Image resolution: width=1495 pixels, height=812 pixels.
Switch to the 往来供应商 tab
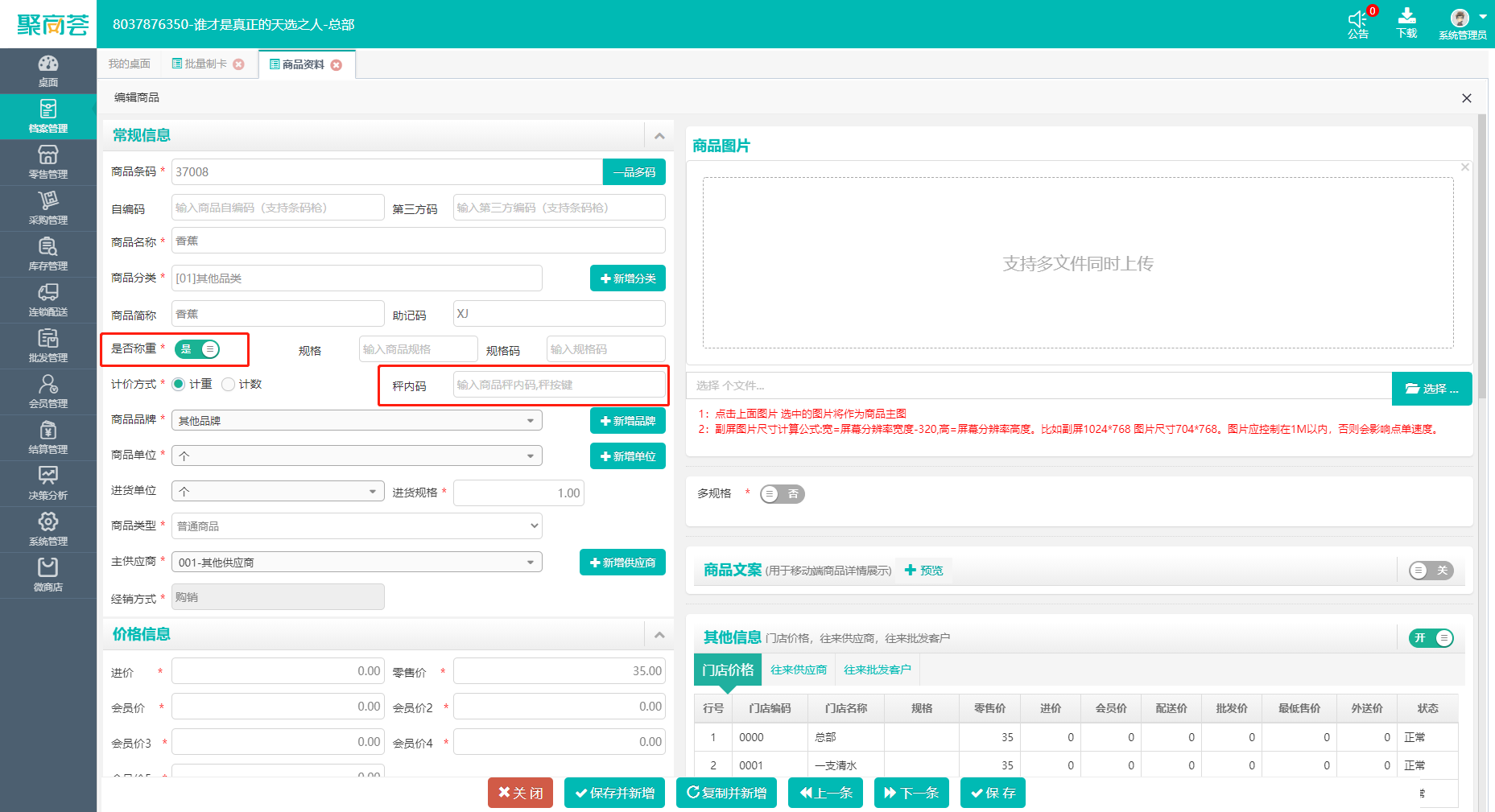pos(798,670)
